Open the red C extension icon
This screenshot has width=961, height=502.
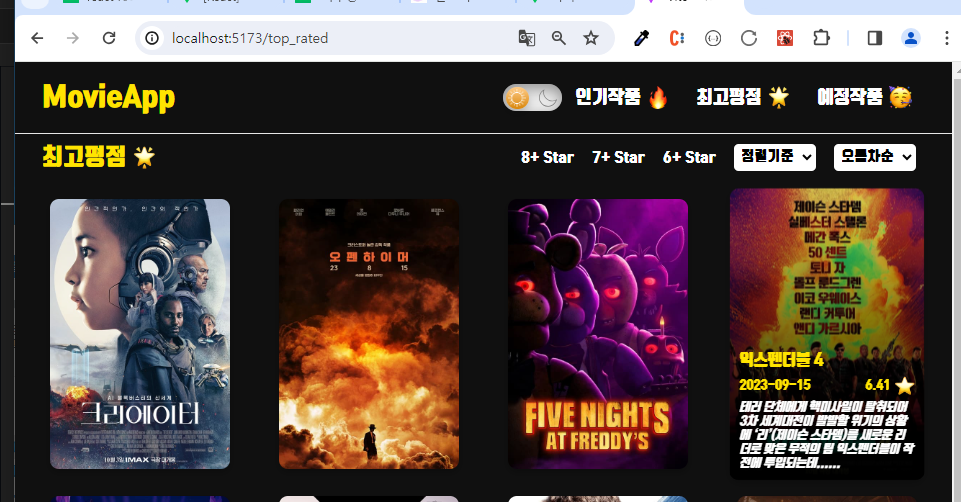(x=677, y=38)
